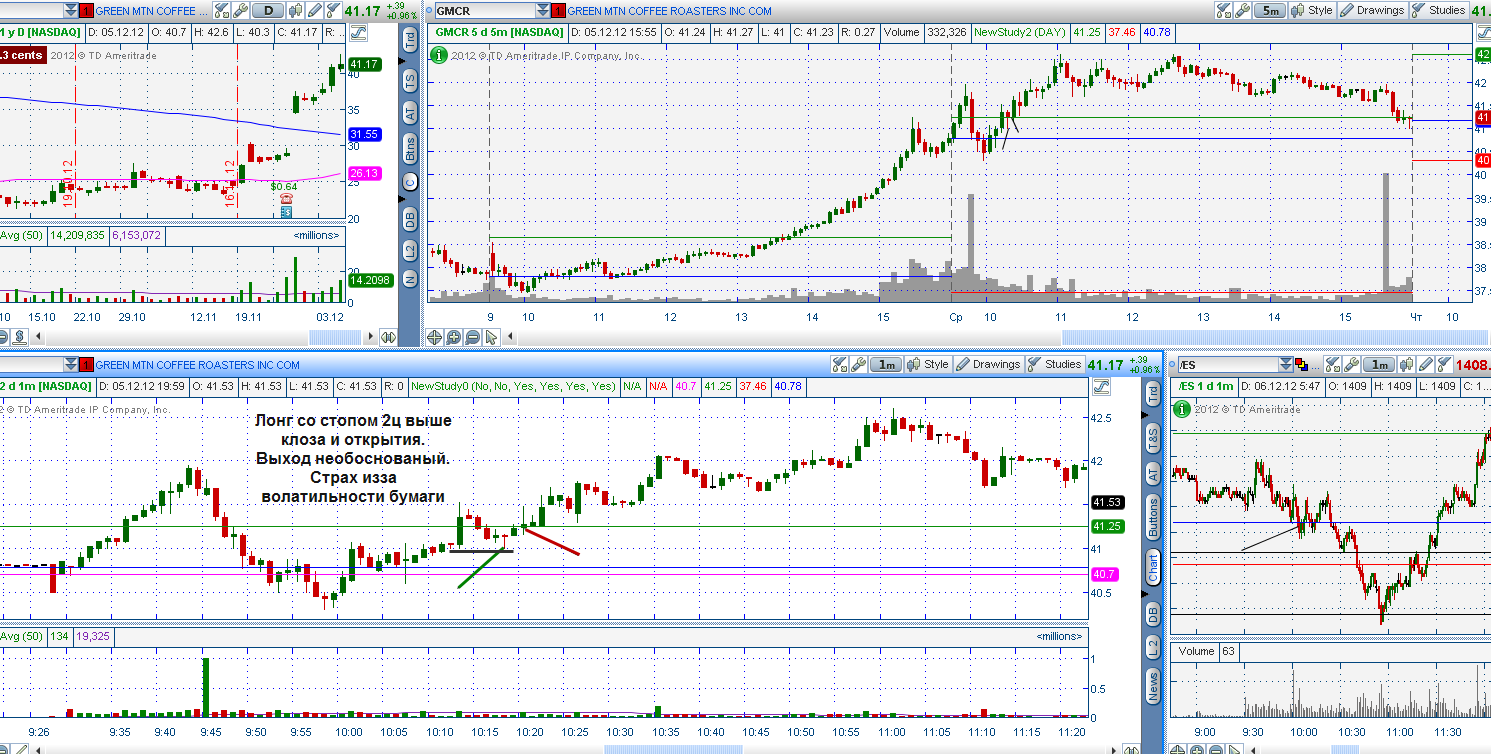Click the GMCR symbol input on 5m chart
This screenshot has width=1491, height=754.
pos(483,11)
